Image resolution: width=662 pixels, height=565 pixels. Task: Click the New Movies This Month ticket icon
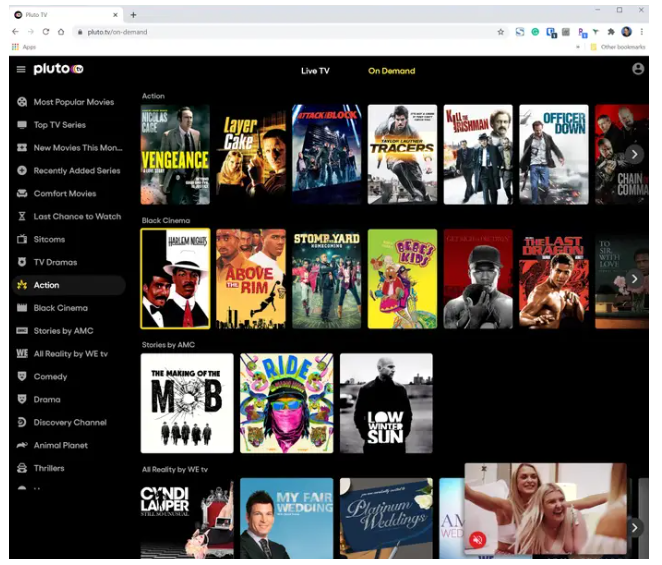click(x=22, y=147)
